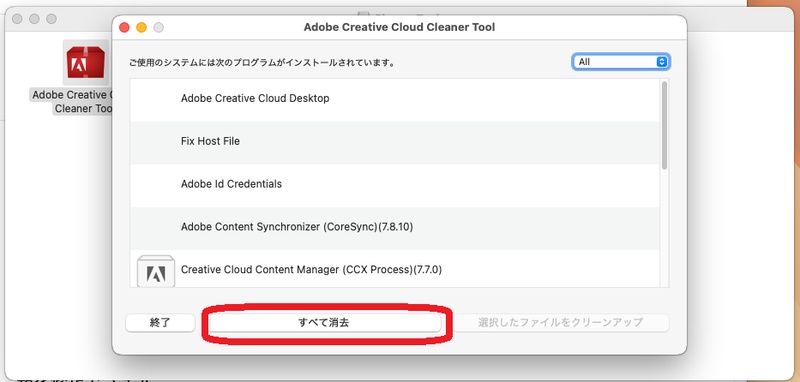Click the 終了 button
This screenshot has height=382, width=800.
pyautogui.click(x=160, y=322)
